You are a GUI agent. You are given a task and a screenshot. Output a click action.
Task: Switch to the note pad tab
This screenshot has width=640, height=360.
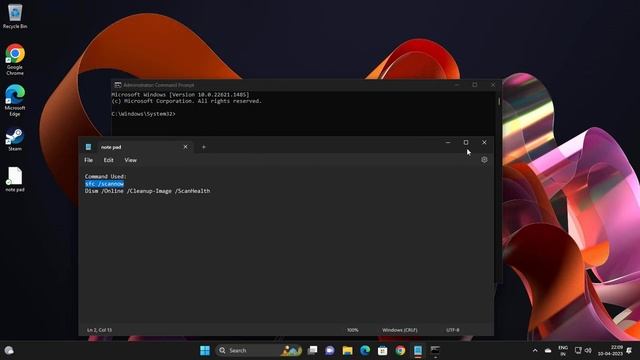(x=137, y=147)
